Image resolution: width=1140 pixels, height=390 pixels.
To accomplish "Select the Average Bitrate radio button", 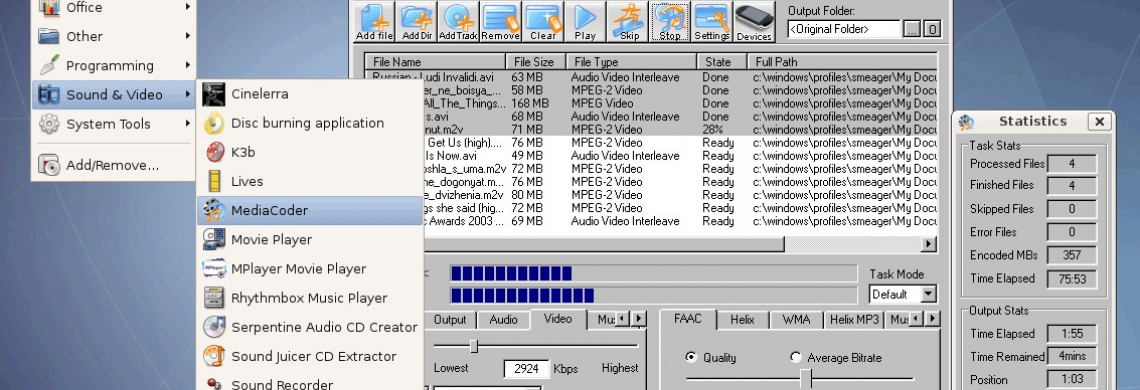I will tap(795, 357).
